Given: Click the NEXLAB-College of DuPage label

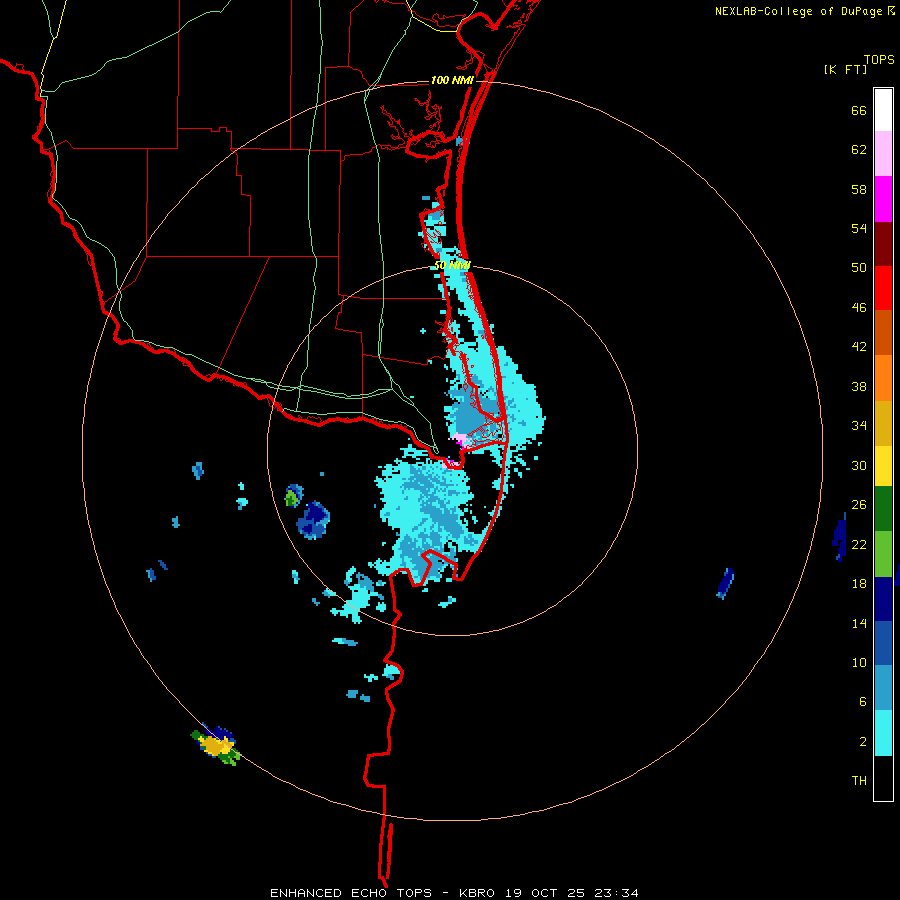Looking at the screenshot, I should (x=798, y=11).
